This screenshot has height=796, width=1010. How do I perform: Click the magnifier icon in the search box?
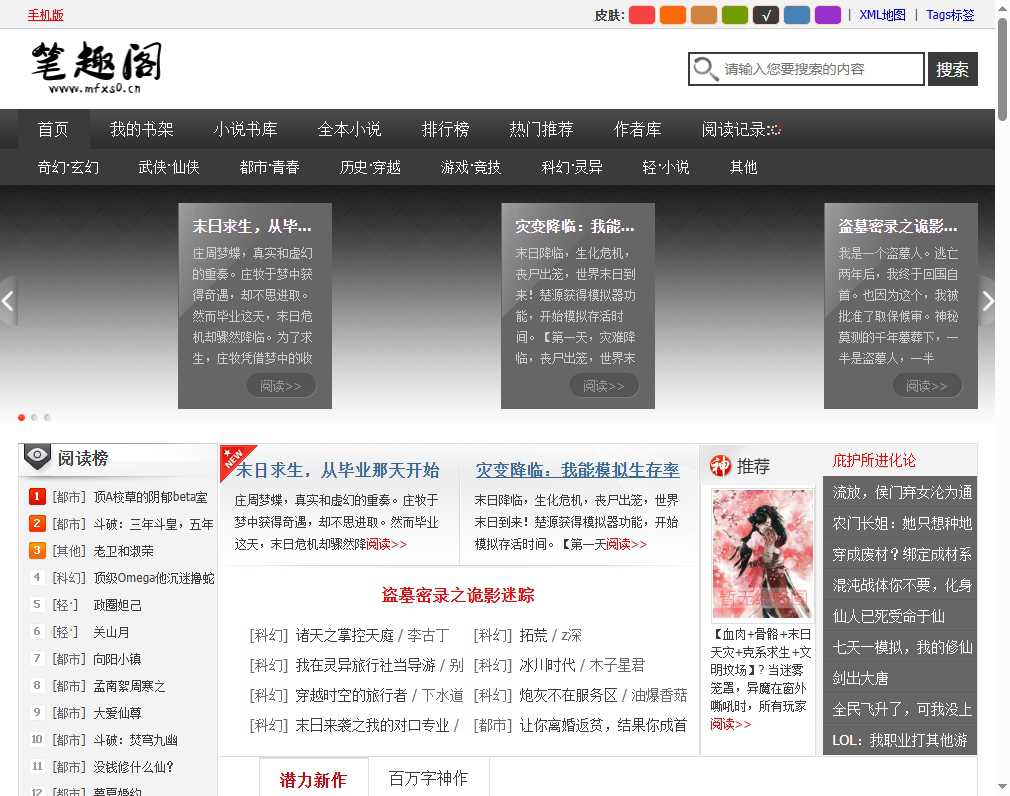pyautogui.click(x=706, y=69)
